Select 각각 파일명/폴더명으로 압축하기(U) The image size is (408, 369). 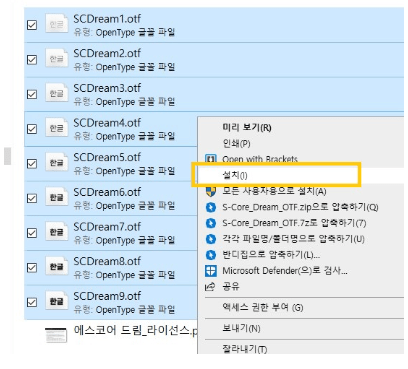pyautogui.click(x=293, y=239)
